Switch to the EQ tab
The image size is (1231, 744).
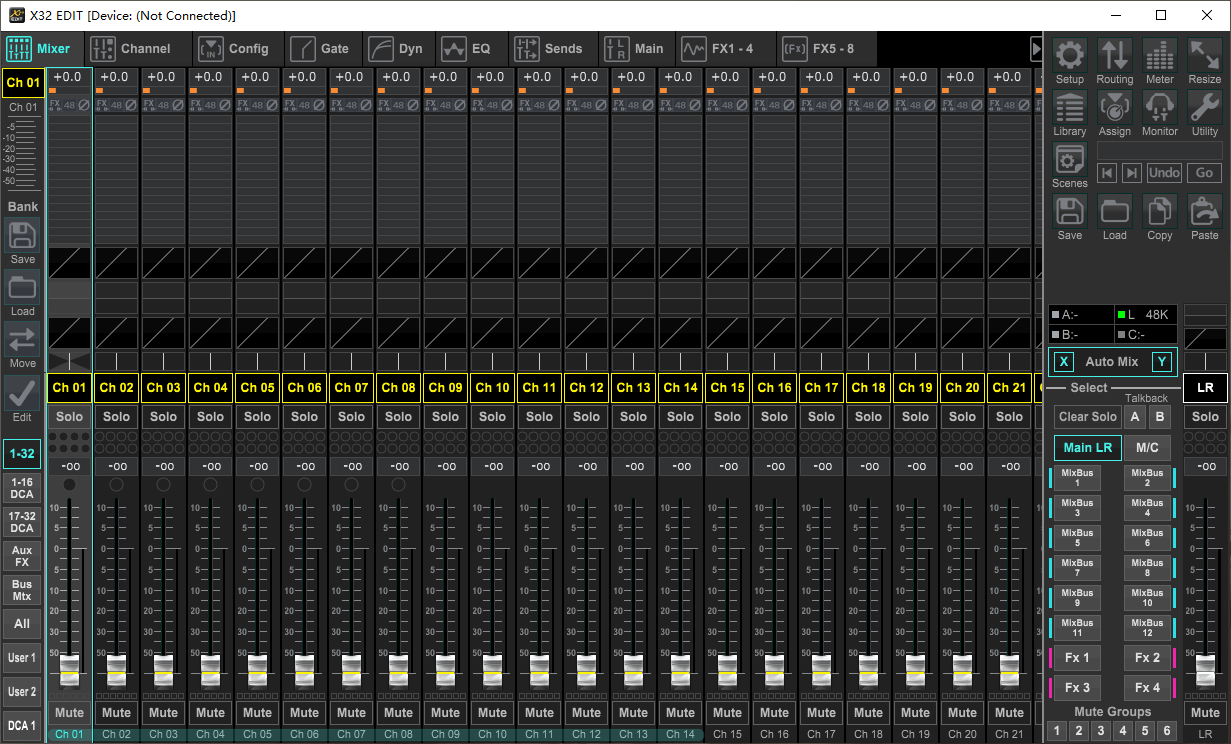pos(468,48)
